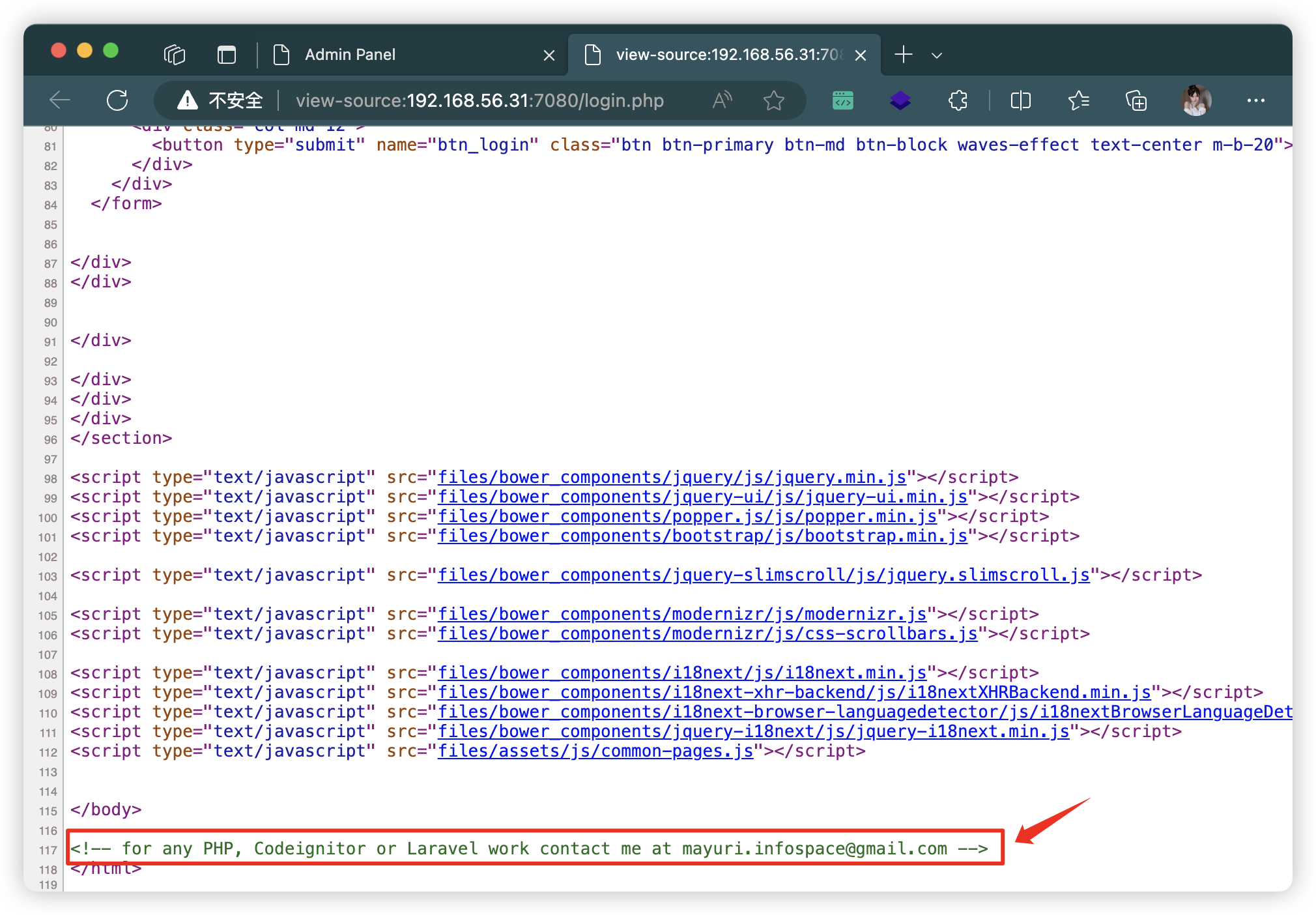Reload the page with refresh icon
This screenshot has height=915, width=1316.
[117, 100]
